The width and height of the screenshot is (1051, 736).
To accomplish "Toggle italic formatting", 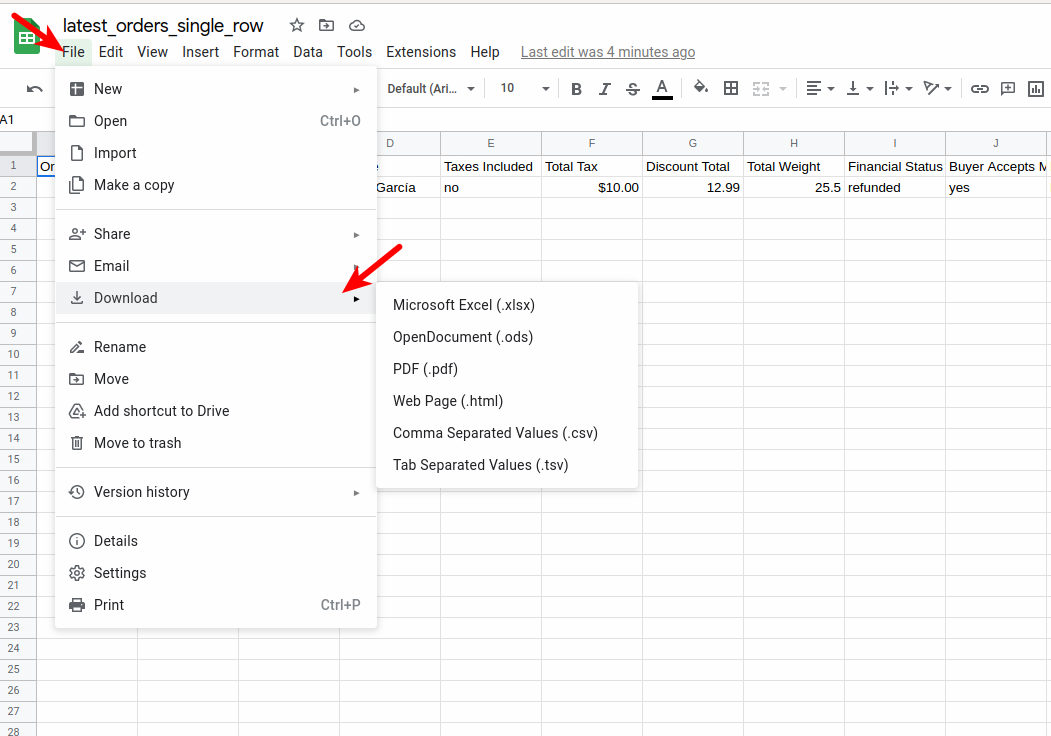I will coord(604,88).
